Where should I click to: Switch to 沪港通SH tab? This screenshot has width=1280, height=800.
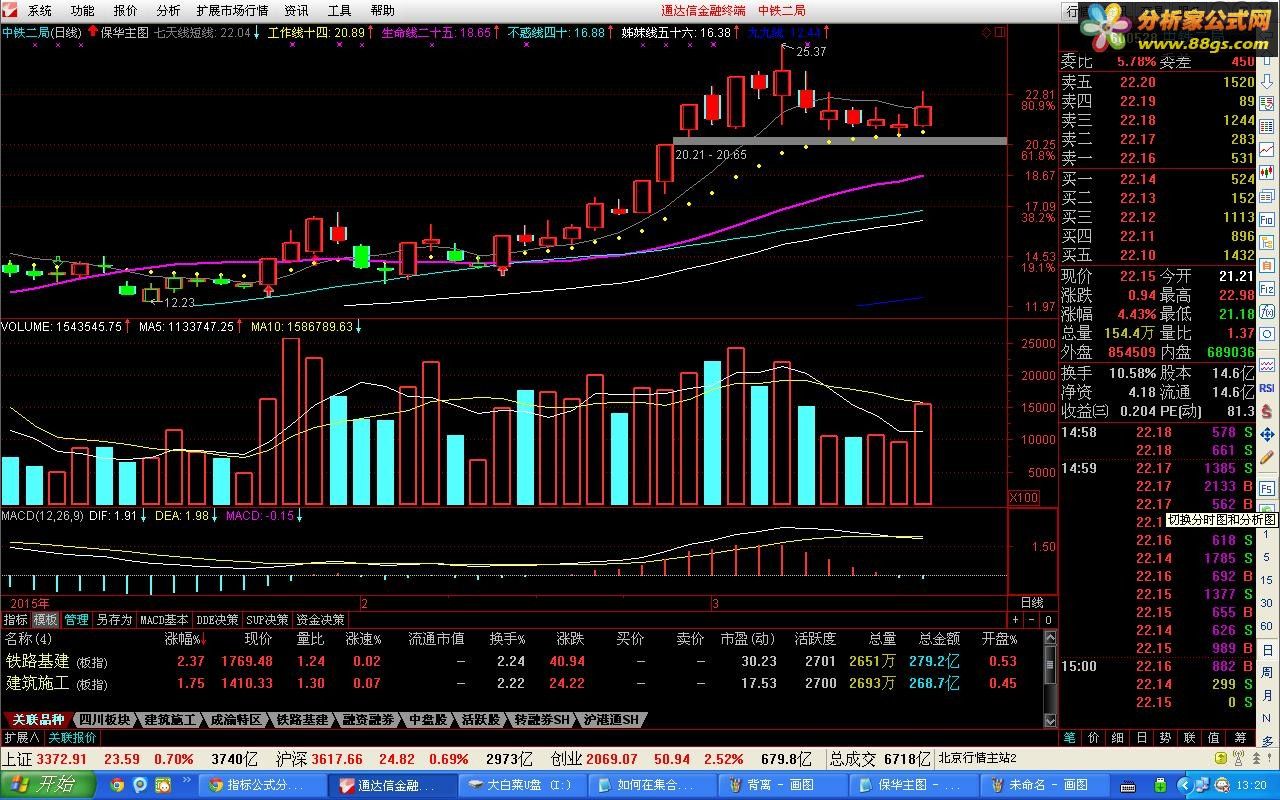click(610, 719)
